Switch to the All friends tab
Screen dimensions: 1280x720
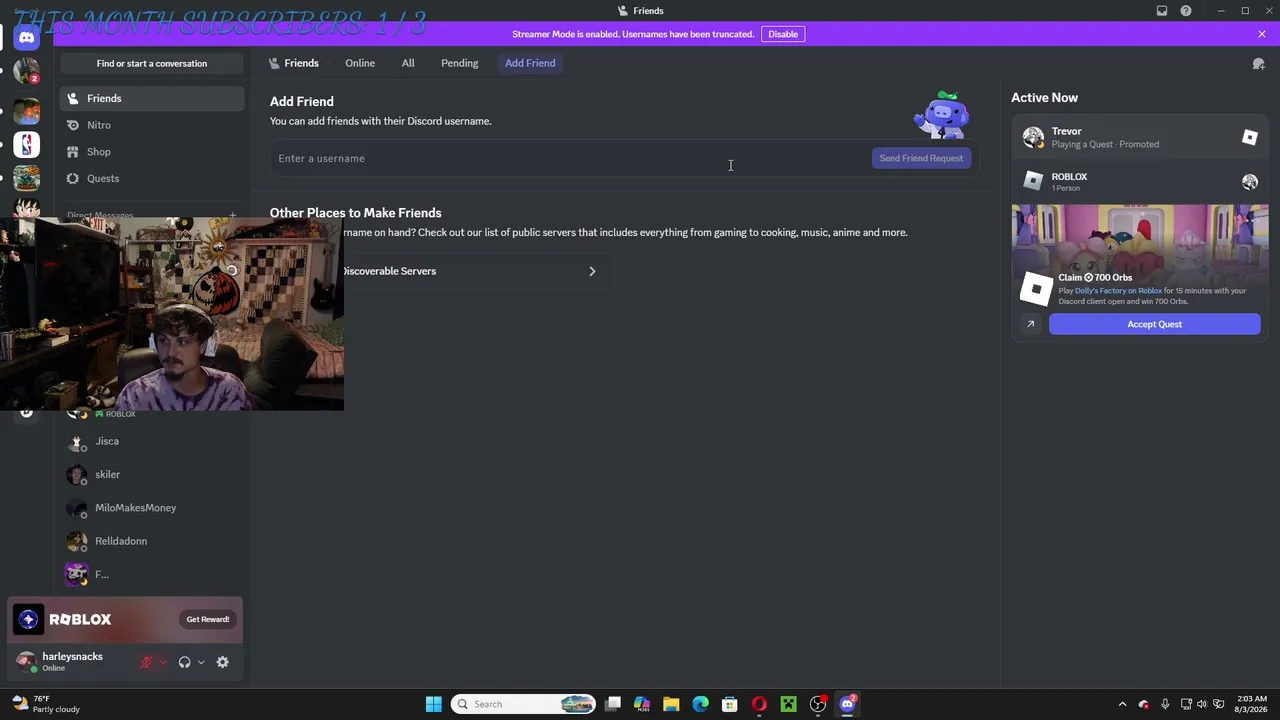408,63
